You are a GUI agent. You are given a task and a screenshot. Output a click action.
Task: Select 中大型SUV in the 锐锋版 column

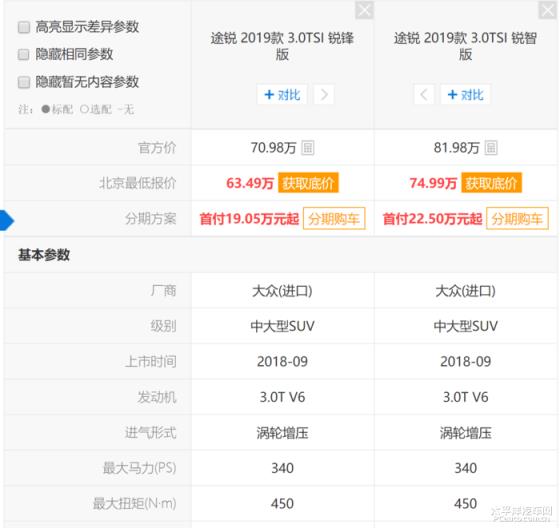click(282, 326)
